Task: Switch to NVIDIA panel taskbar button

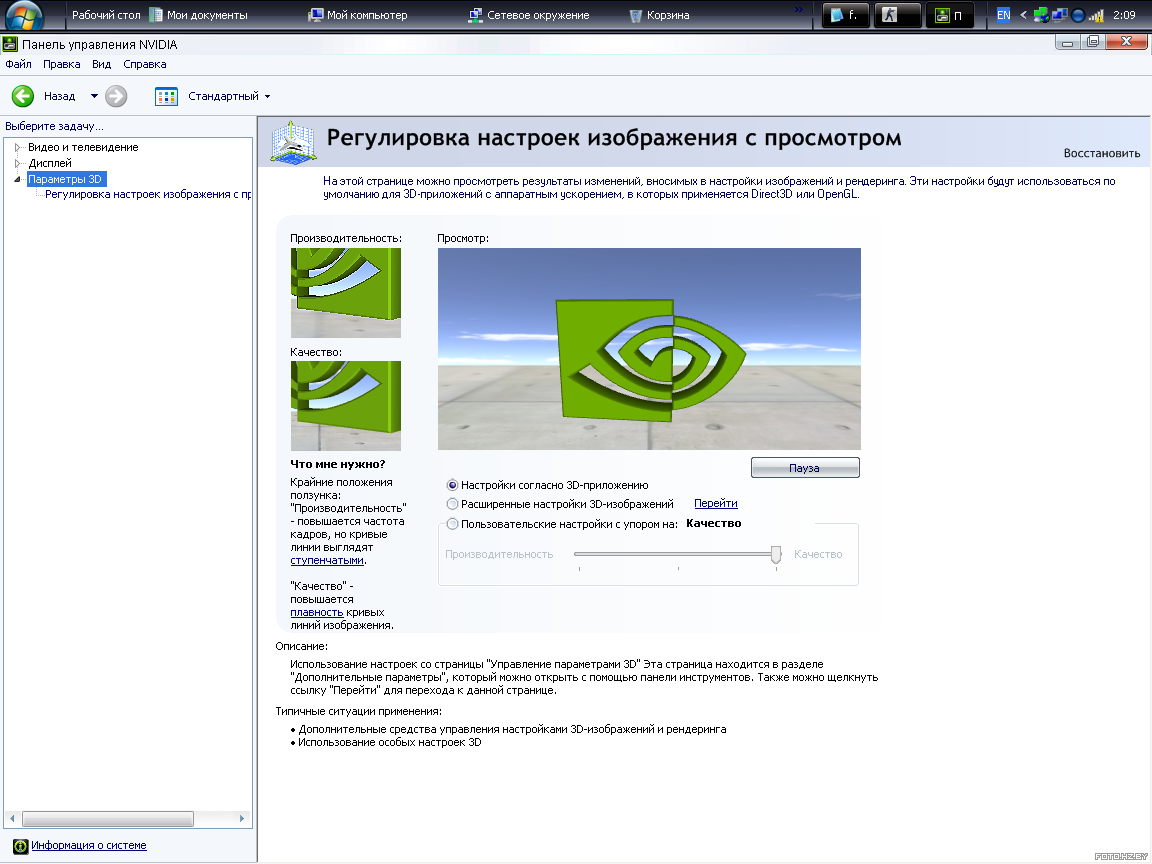Action: coord(949,15)
